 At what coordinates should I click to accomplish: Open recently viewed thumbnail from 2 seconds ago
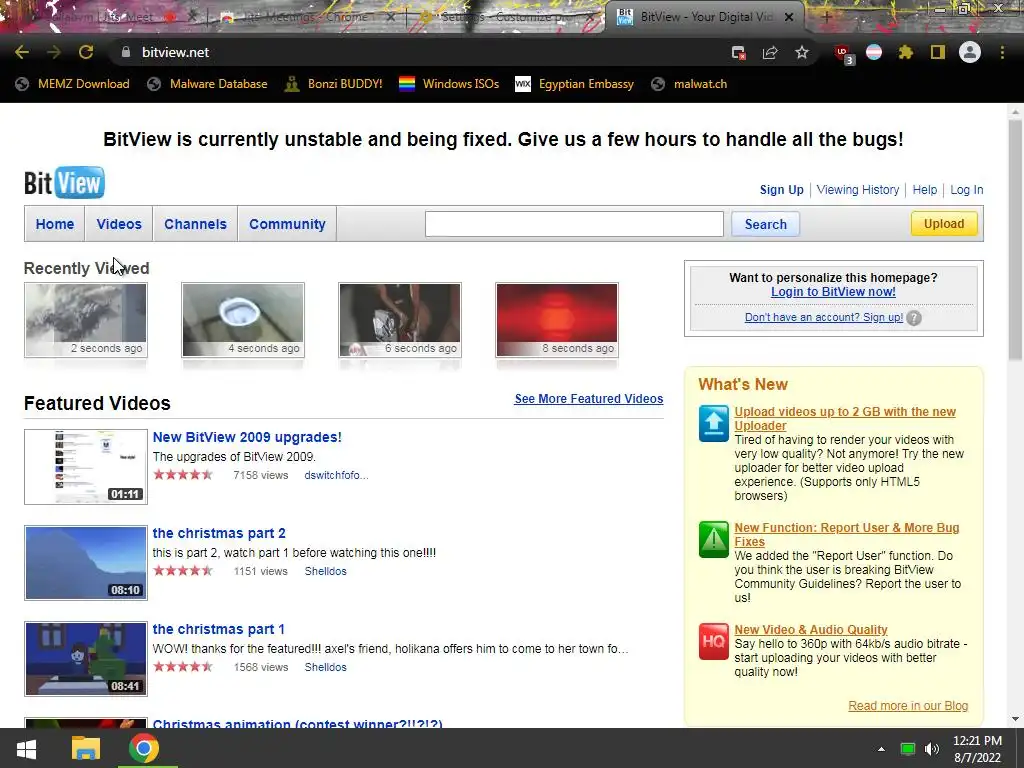86,320
